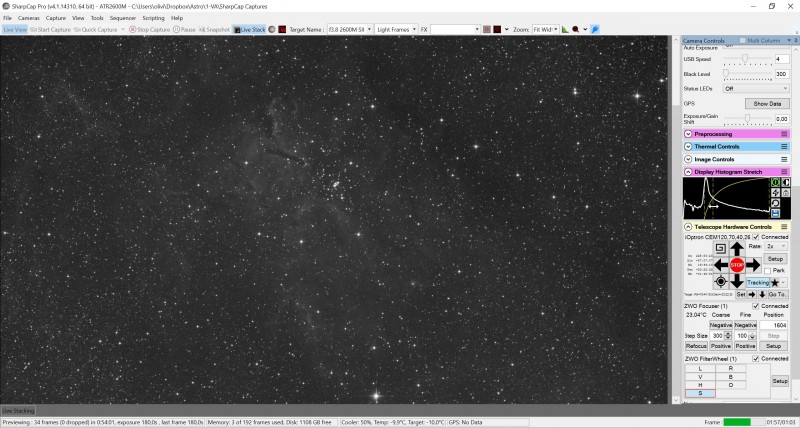Click the Go To button
The width and height of the screenshot is (800, 428).
pyautogui.click(x=777, y=294)
